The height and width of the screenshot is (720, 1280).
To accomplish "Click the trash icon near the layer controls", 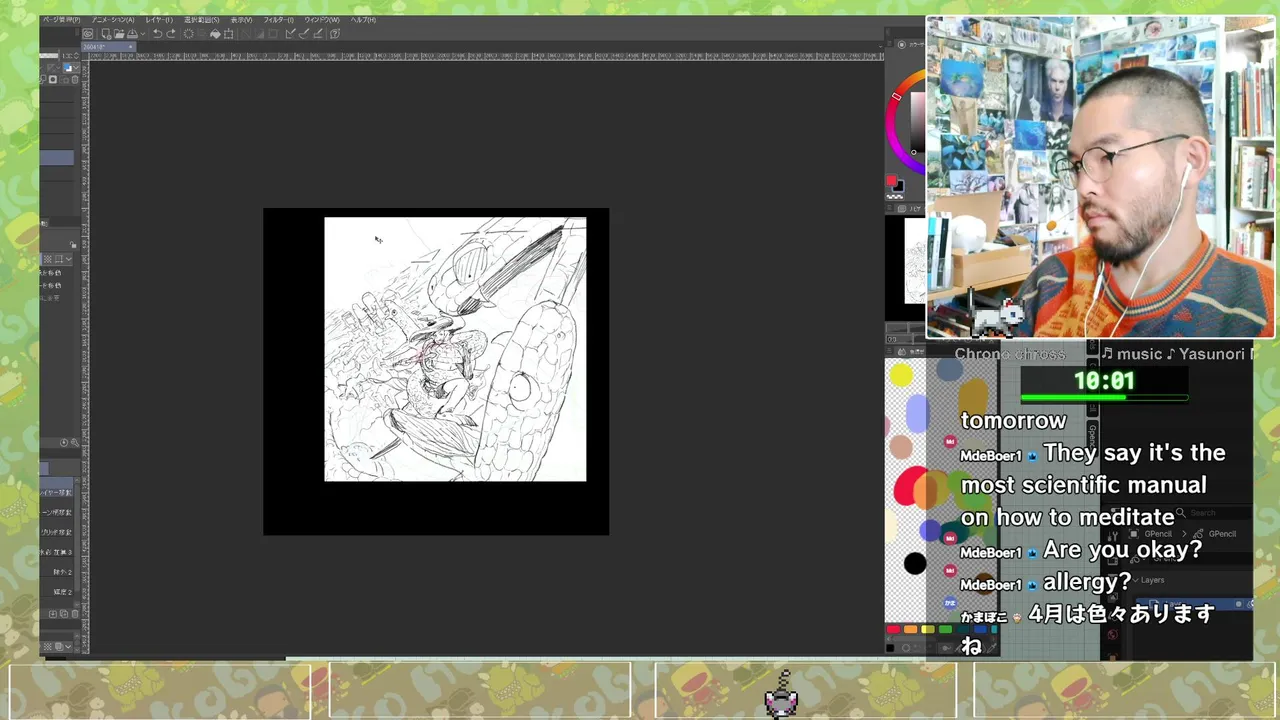I will (75, 79).
